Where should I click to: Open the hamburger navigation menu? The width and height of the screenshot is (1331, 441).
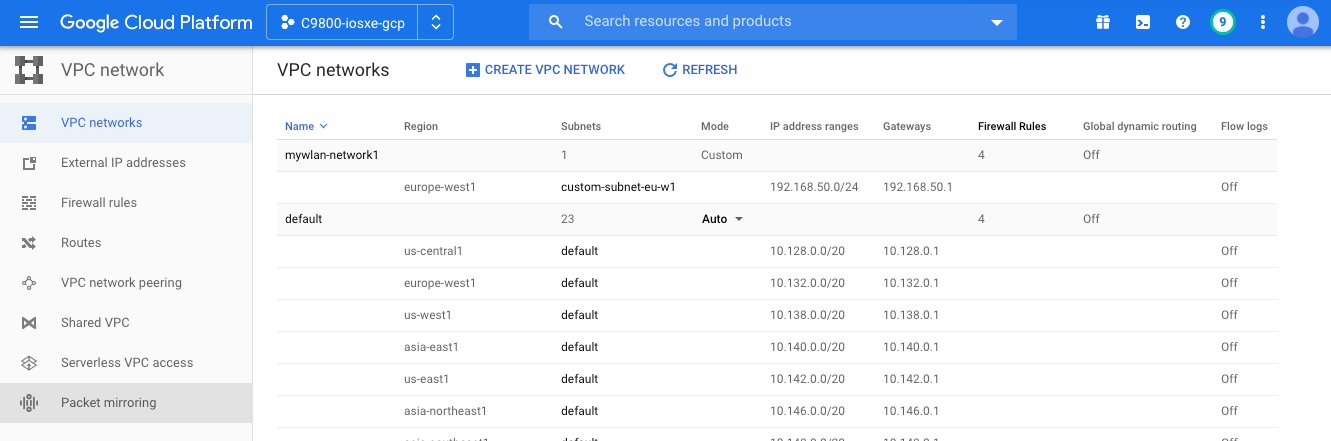pos(29,22)
